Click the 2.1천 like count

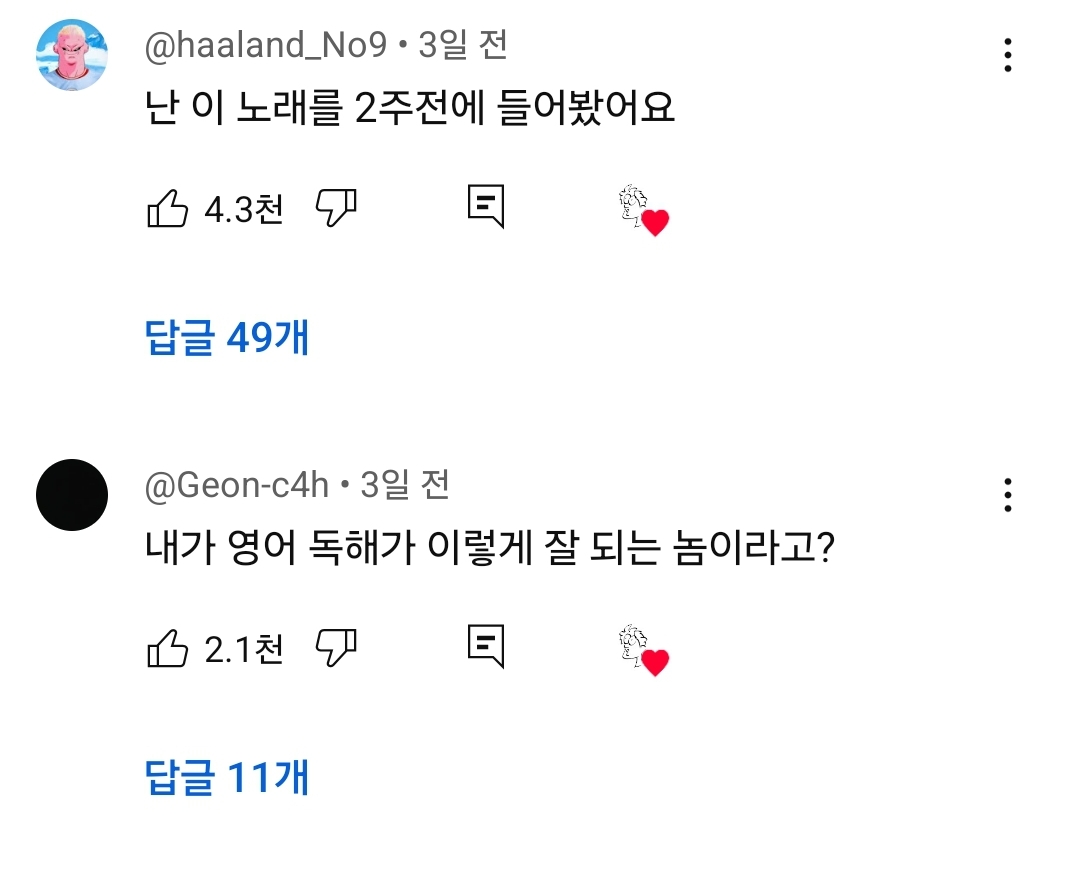(x=244, y=650)
